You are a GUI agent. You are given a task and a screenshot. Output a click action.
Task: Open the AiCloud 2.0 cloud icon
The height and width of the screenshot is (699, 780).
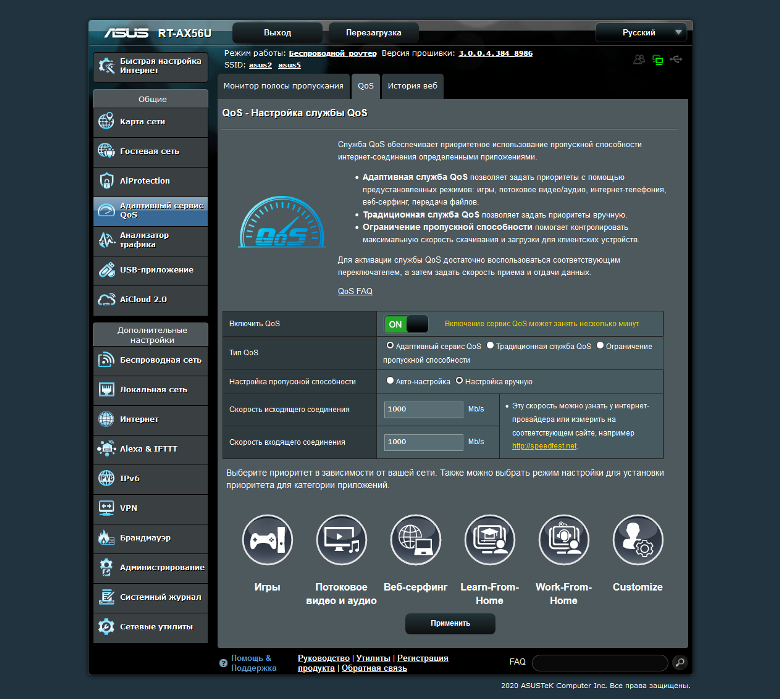click(106, 299)
